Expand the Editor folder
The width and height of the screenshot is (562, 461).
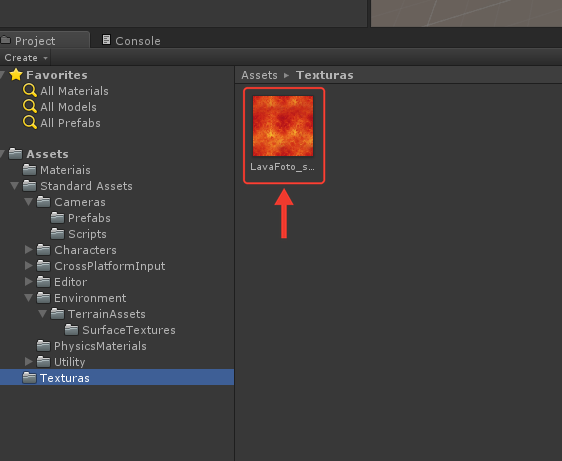[29, 282]
